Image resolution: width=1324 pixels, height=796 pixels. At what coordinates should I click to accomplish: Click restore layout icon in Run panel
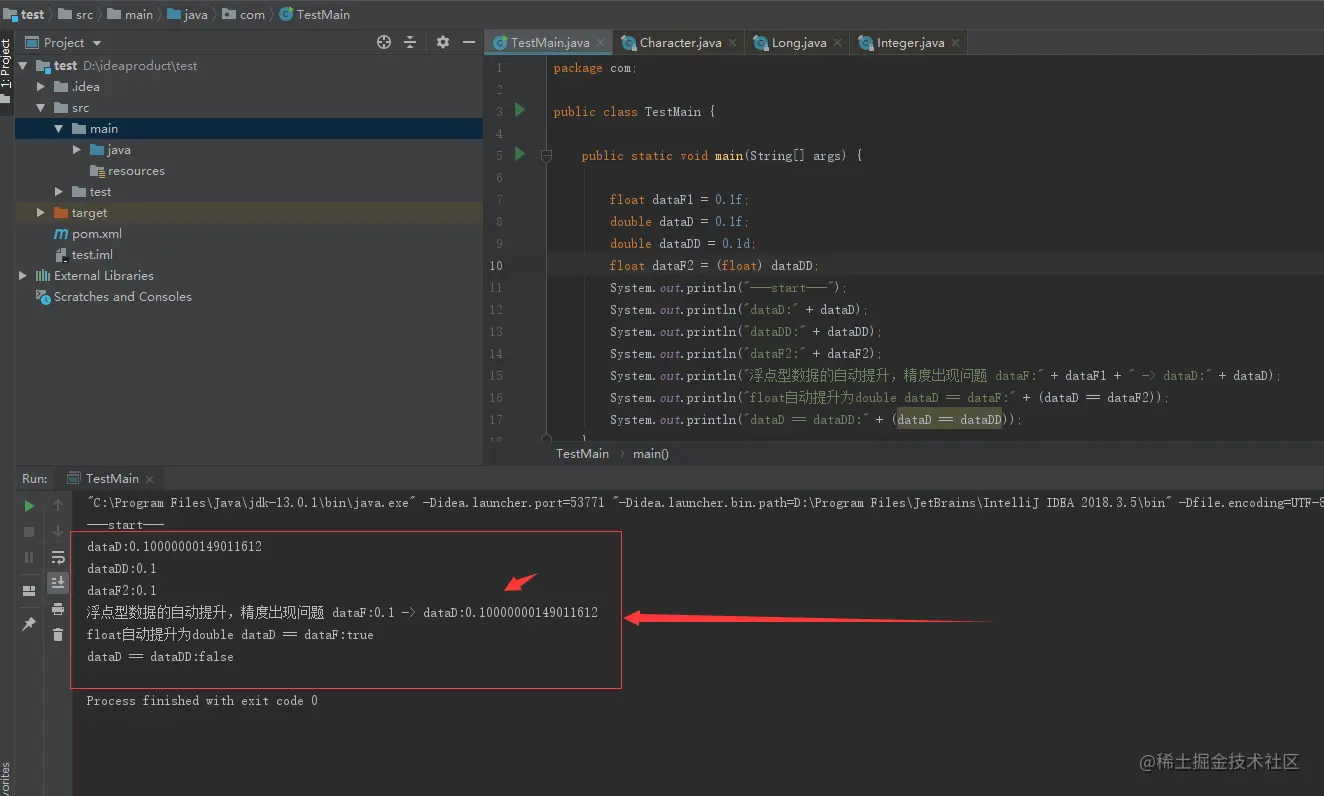pyautogui.click(x=29, y=591)
